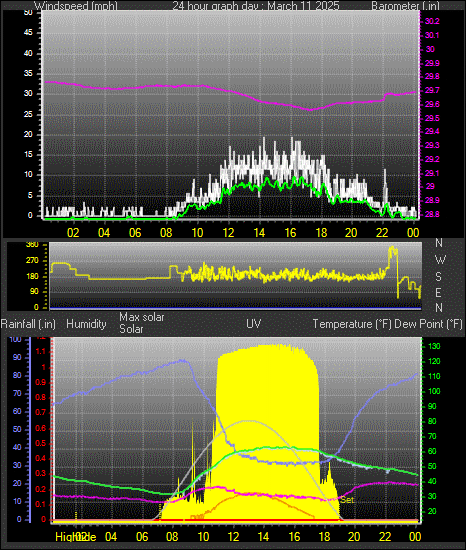This screenshot has width=466, height=550.
Task: Select the 270 wind direction degree label
Action: tap(32, 261)
